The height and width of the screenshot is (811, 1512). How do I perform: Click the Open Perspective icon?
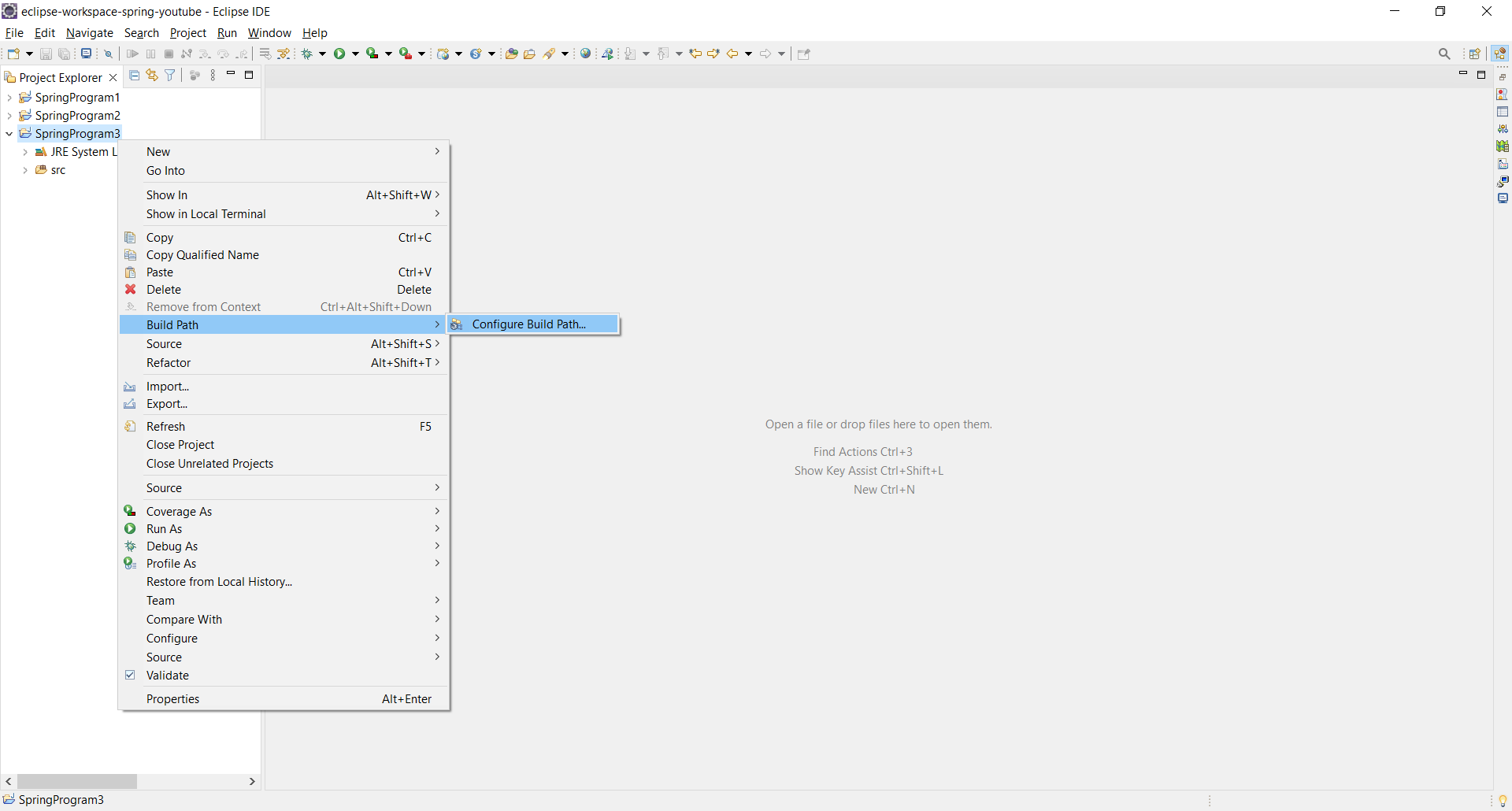[x=1475, y=54]
